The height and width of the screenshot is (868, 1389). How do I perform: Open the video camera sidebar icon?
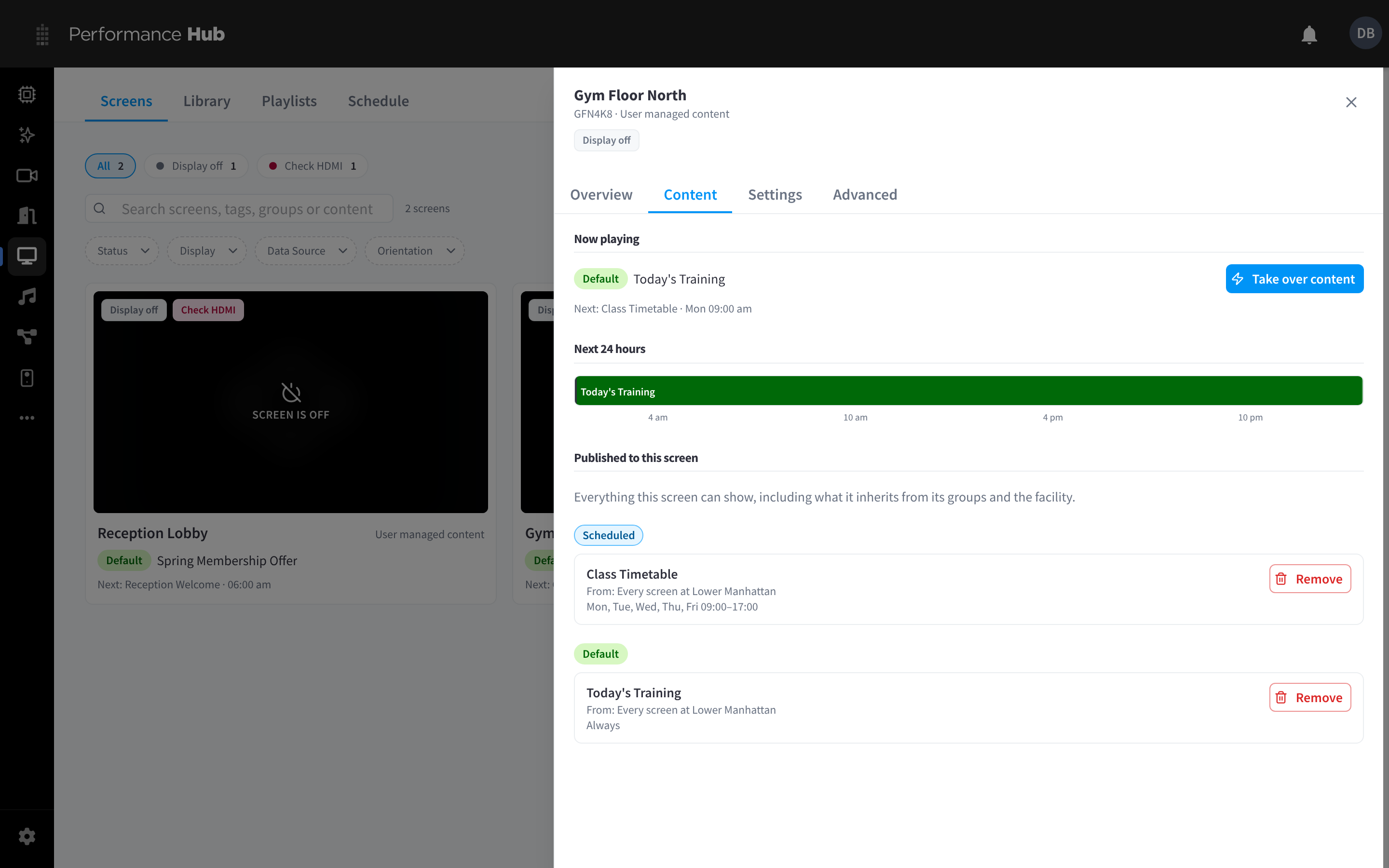tap(27, 175)
